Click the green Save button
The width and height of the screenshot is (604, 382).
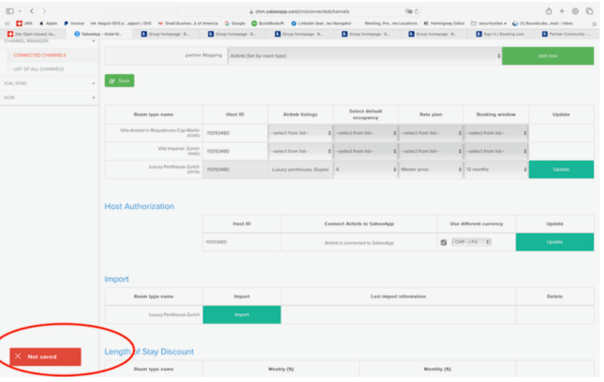click(x=119, y=80)
